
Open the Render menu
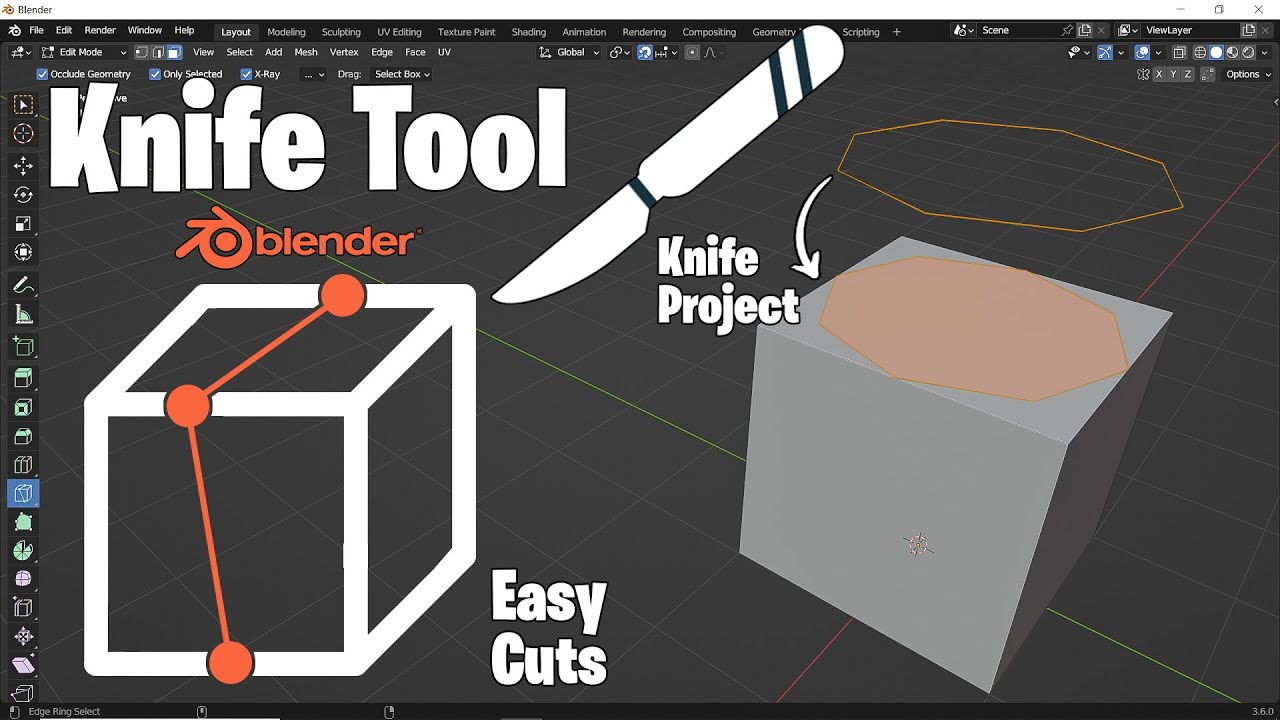pyautogui.click(x=100, y=31)
